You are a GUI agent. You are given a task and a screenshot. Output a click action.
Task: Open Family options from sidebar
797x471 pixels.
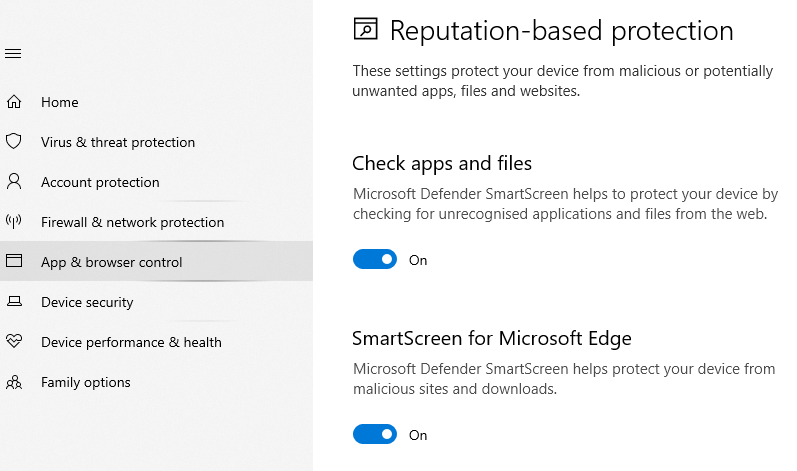pos(86,382)
